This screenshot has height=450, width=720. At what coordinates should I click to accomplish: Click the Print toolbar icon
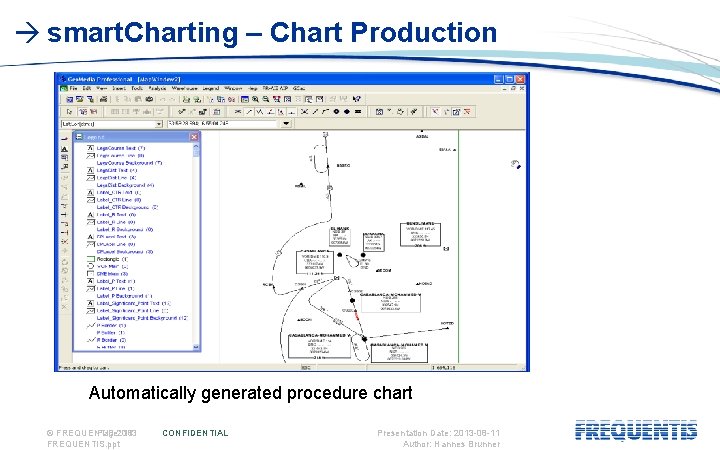point(104,99)
